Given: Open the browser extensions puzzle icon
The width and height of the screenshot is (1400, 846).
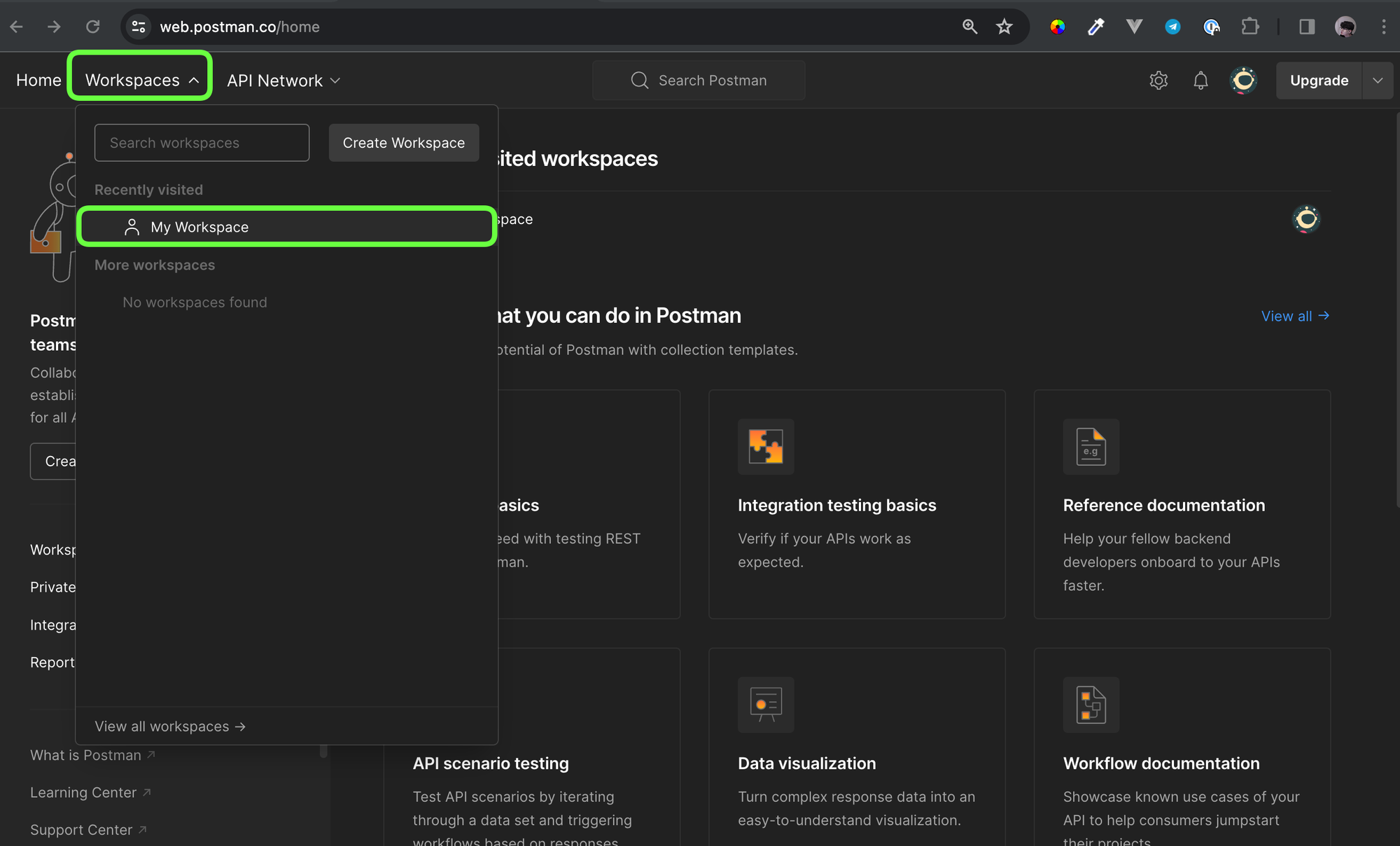Looking at the screenshot, I should [1249, 27].
